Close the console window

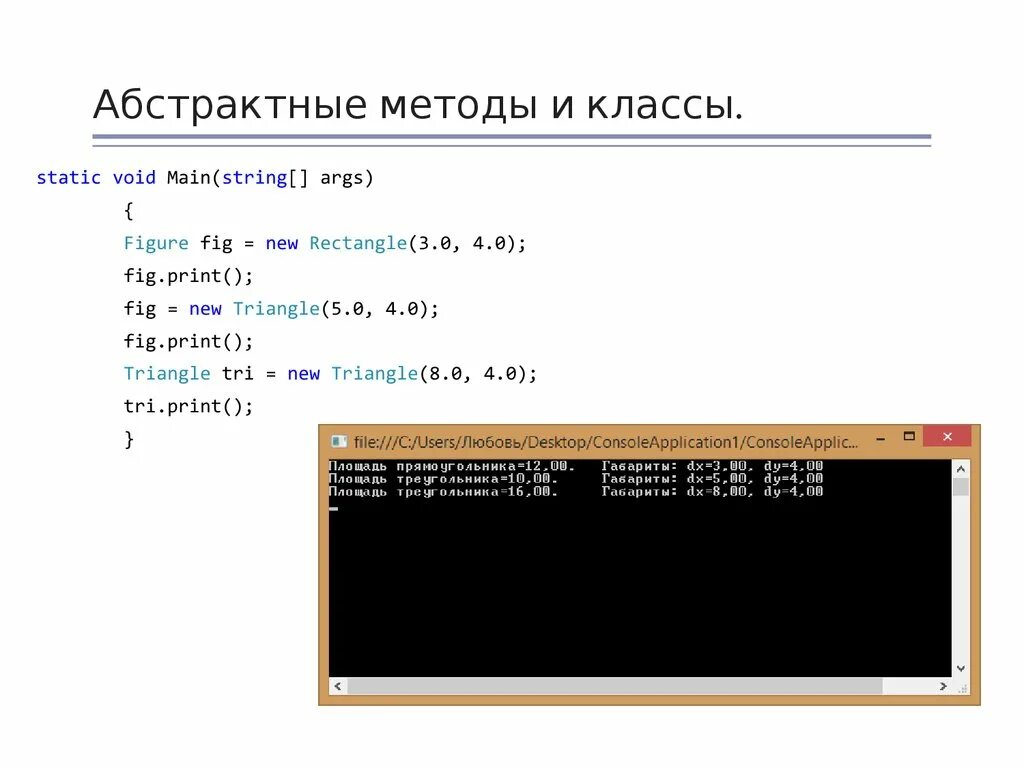pos(947,436)
